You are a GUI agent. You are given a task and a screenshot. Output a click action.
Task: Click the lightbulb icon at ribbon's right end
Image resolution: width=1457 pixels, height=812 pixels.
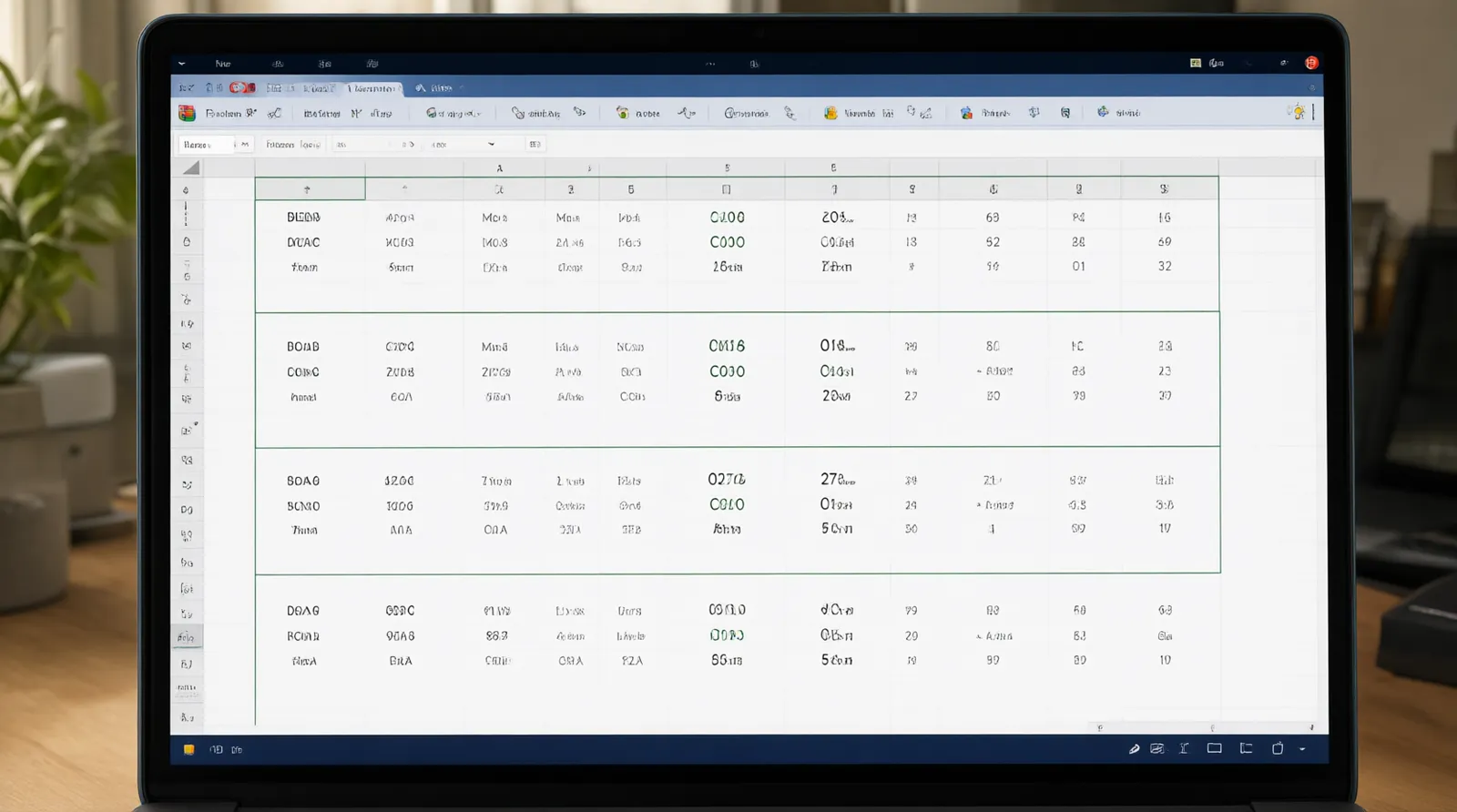click(1297, 112)
